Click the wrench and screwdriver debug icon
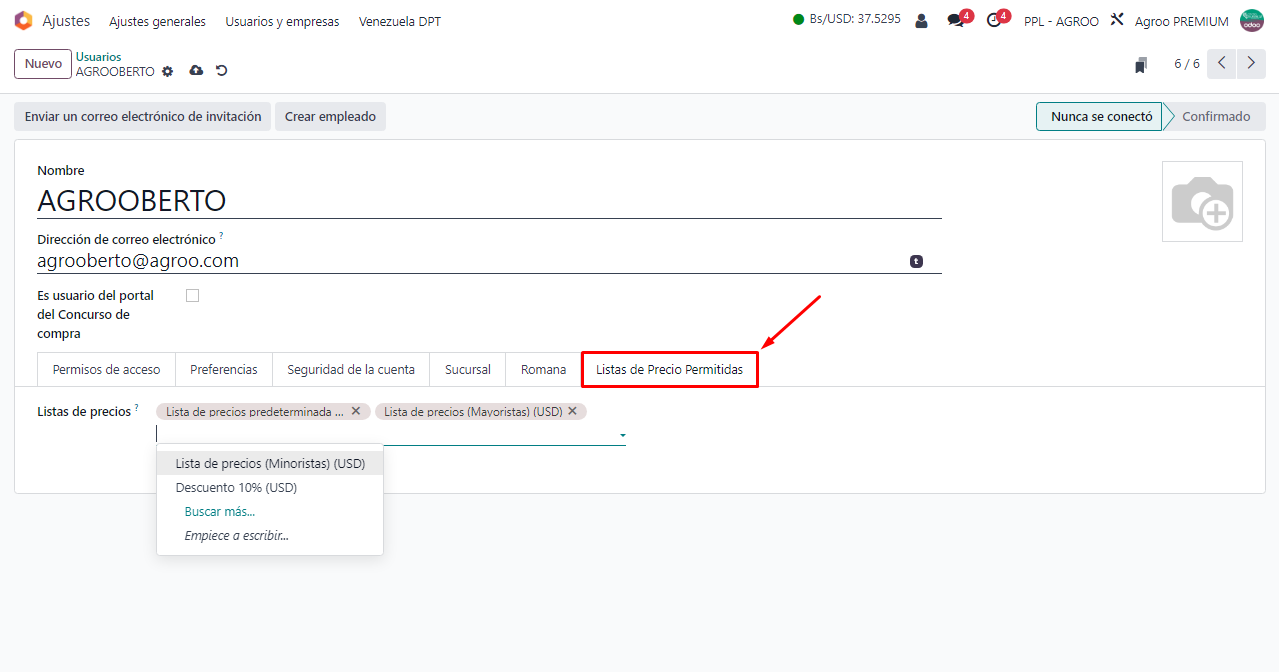This screenshot has width=1279, height=672. pos(1118,20)
